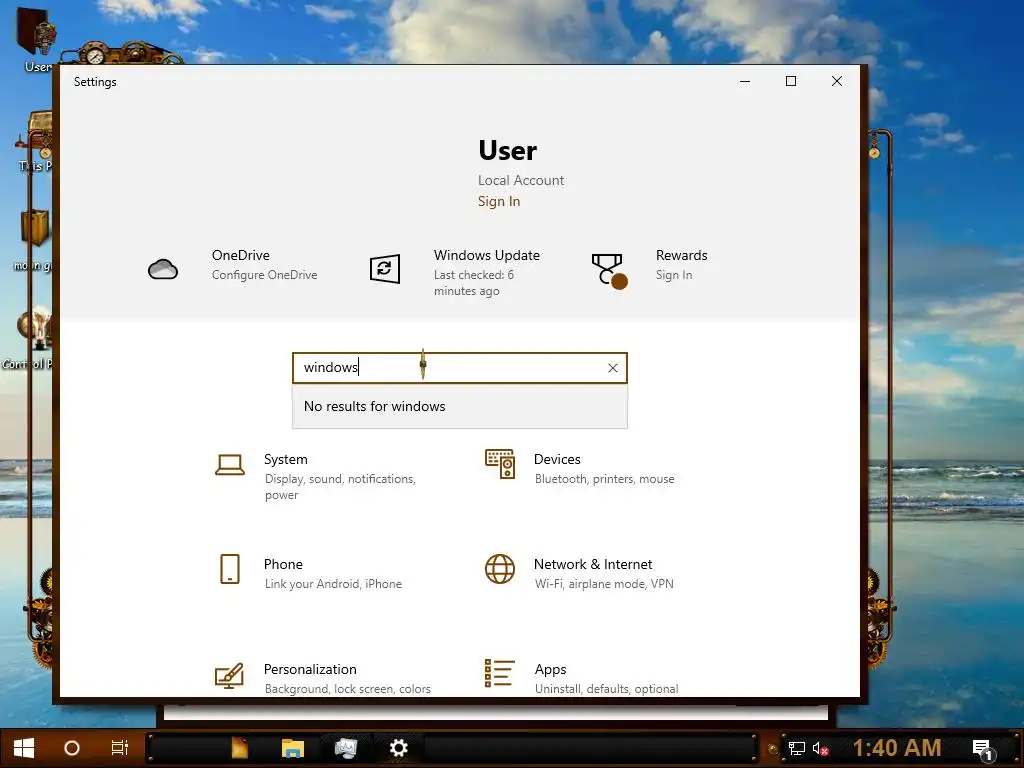
Task: Open the Apps category title
Action: tap(551, 669)
